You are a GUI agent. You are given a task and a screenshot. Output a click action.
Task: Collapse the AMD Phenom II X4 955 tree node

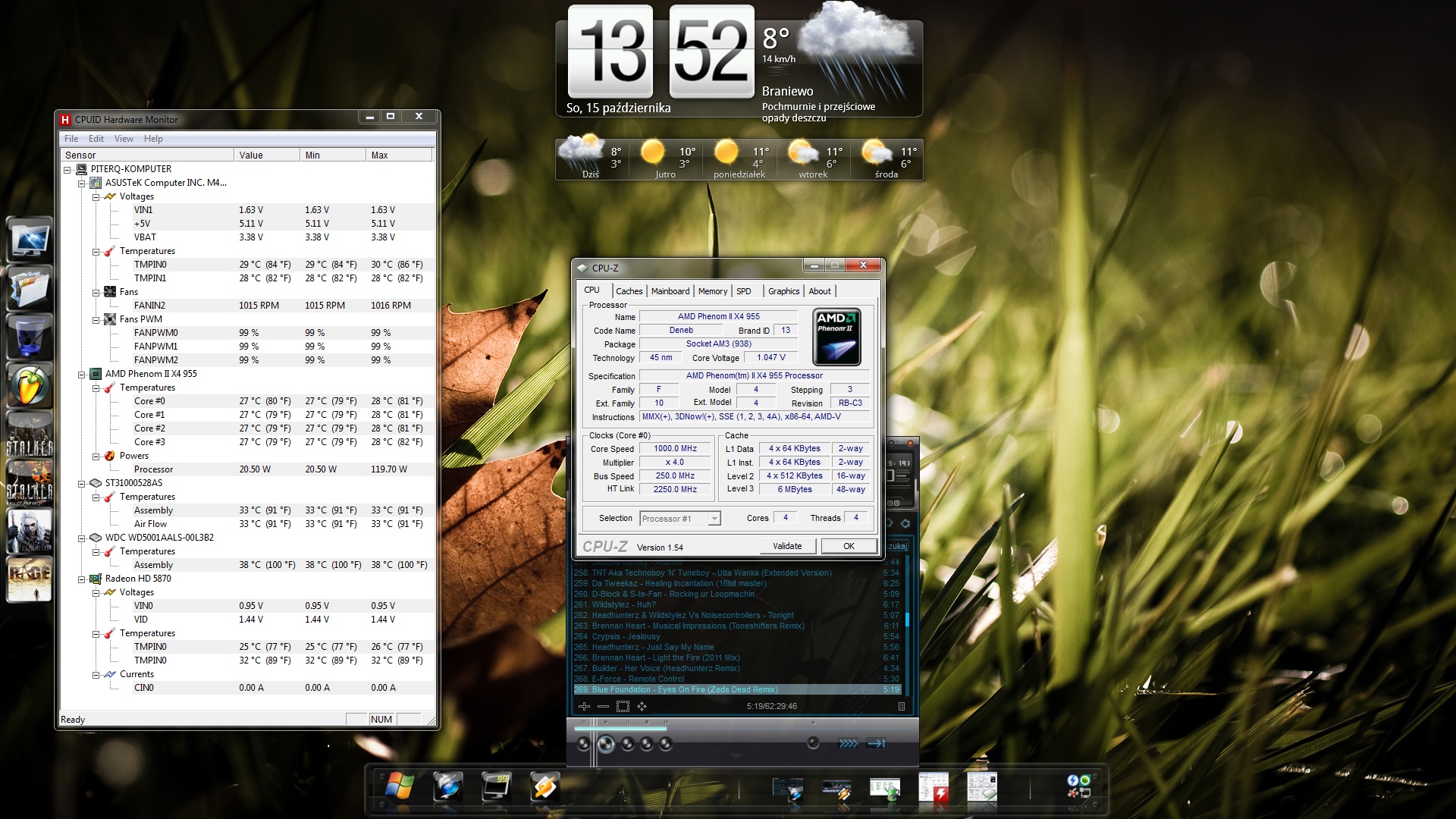[82, 375]
